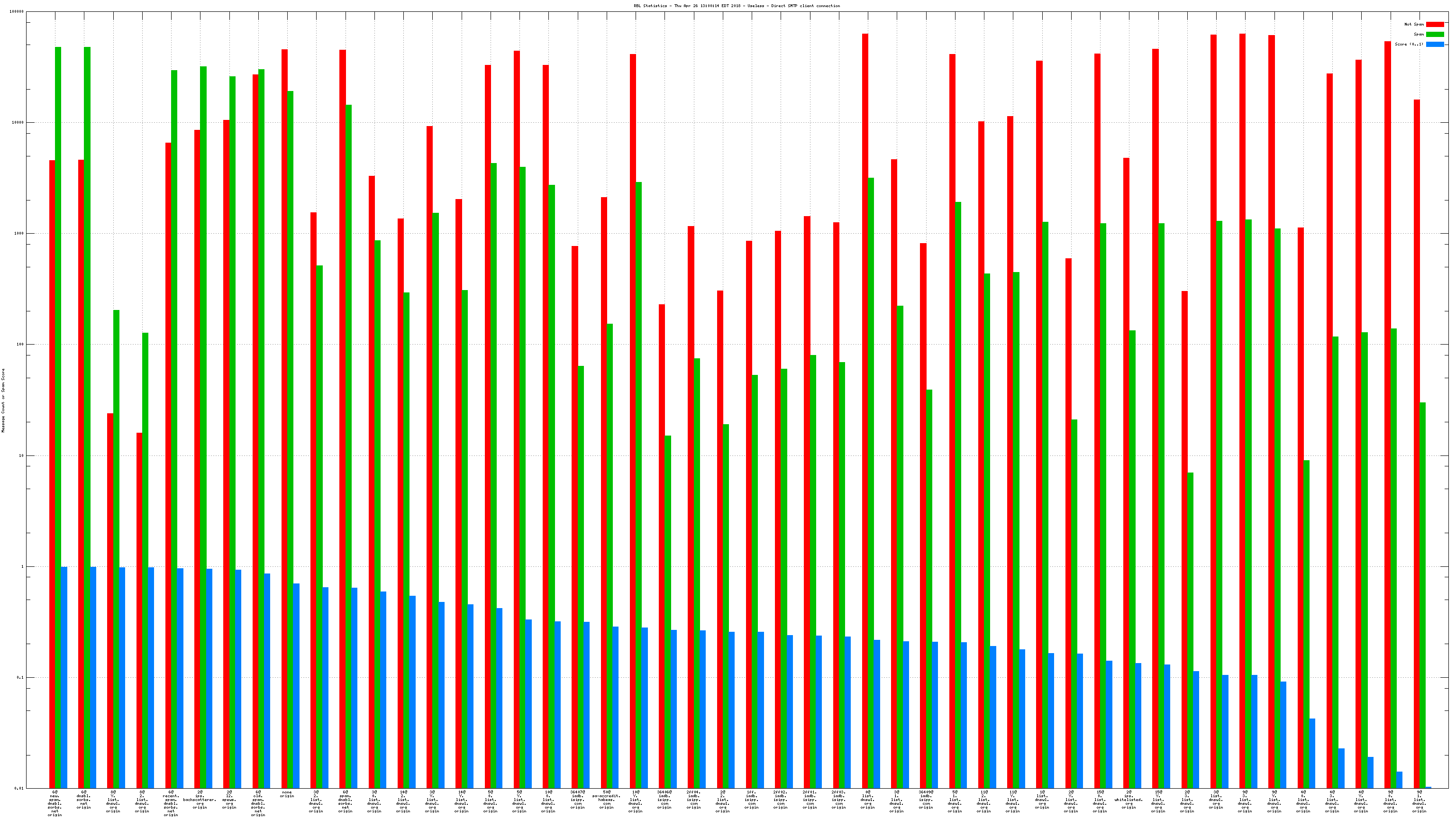
Task: Click the 1000 y-axis tick label
Action: point(18,234)
